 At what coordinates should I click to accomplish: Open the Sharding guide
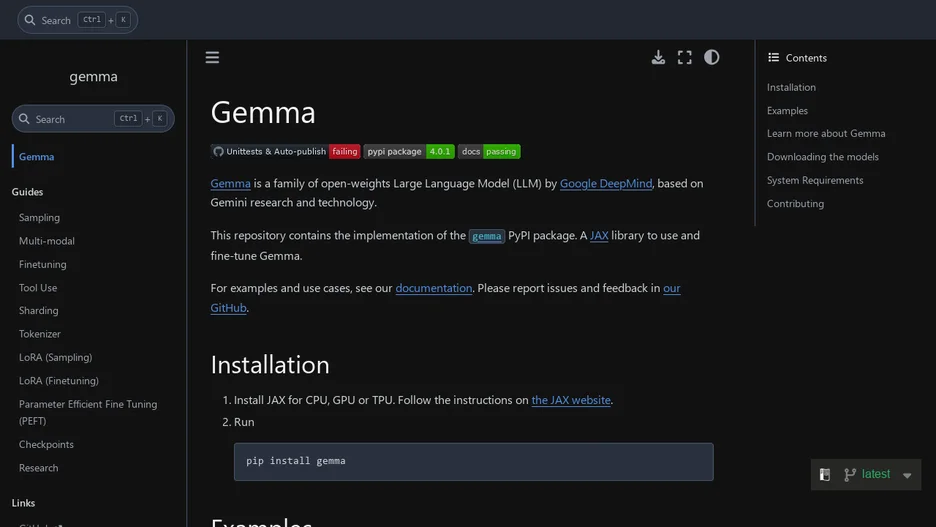(39, 310)
